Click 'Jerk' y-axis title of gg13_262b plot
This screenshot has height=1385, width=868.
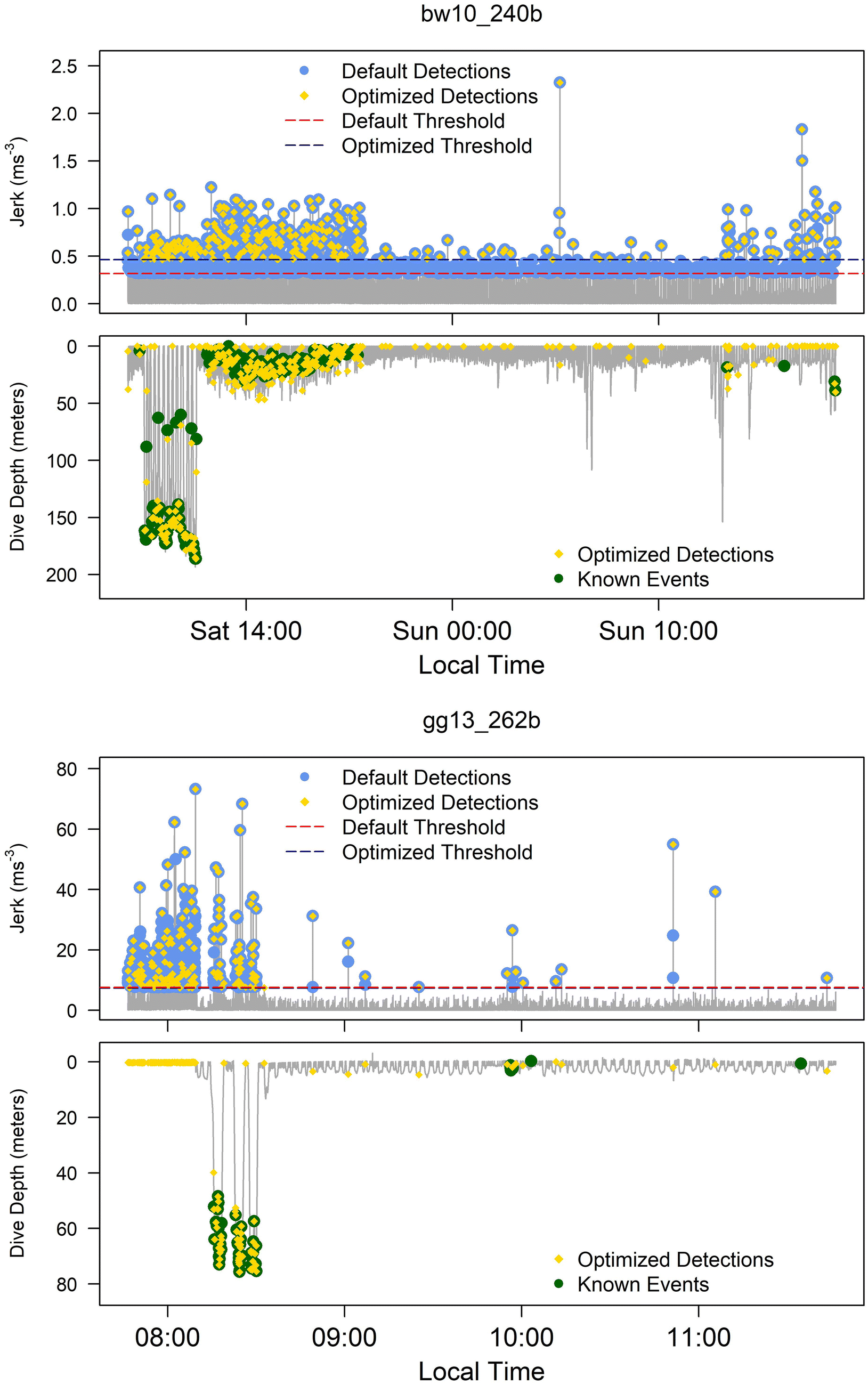coord(17,888)
